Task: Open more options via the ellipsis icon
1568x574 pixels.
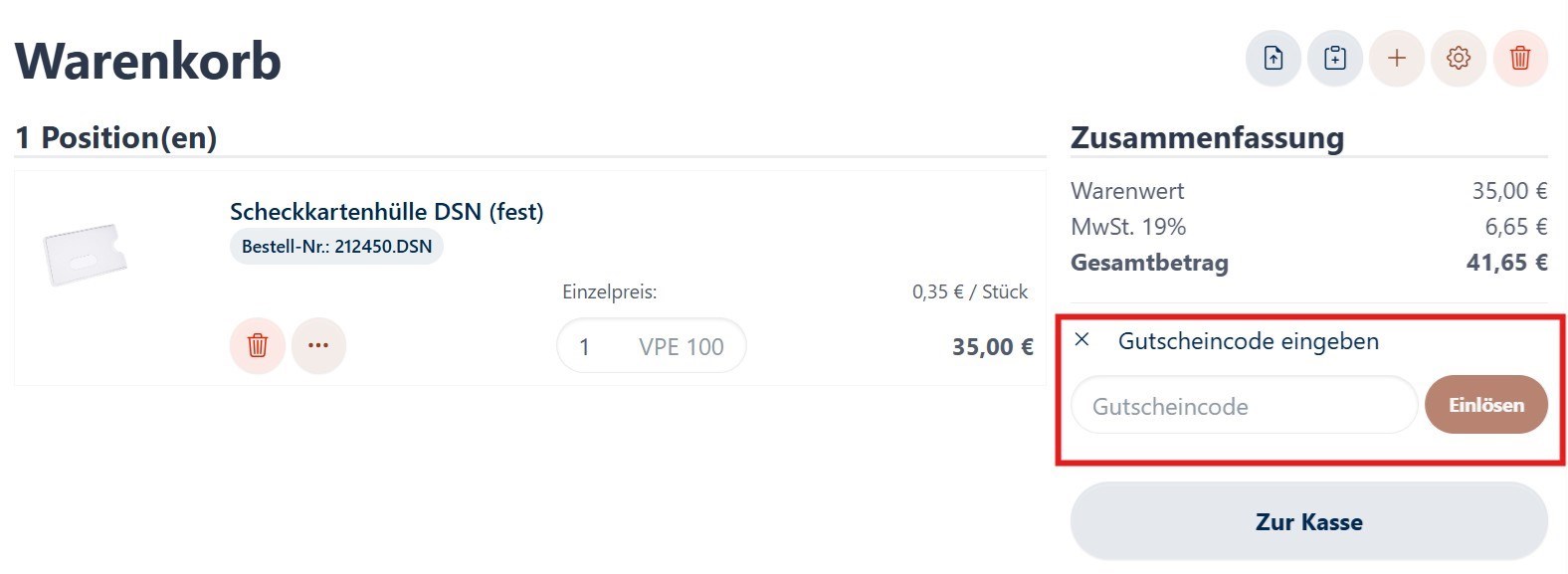Action: [x=318, y=345]
